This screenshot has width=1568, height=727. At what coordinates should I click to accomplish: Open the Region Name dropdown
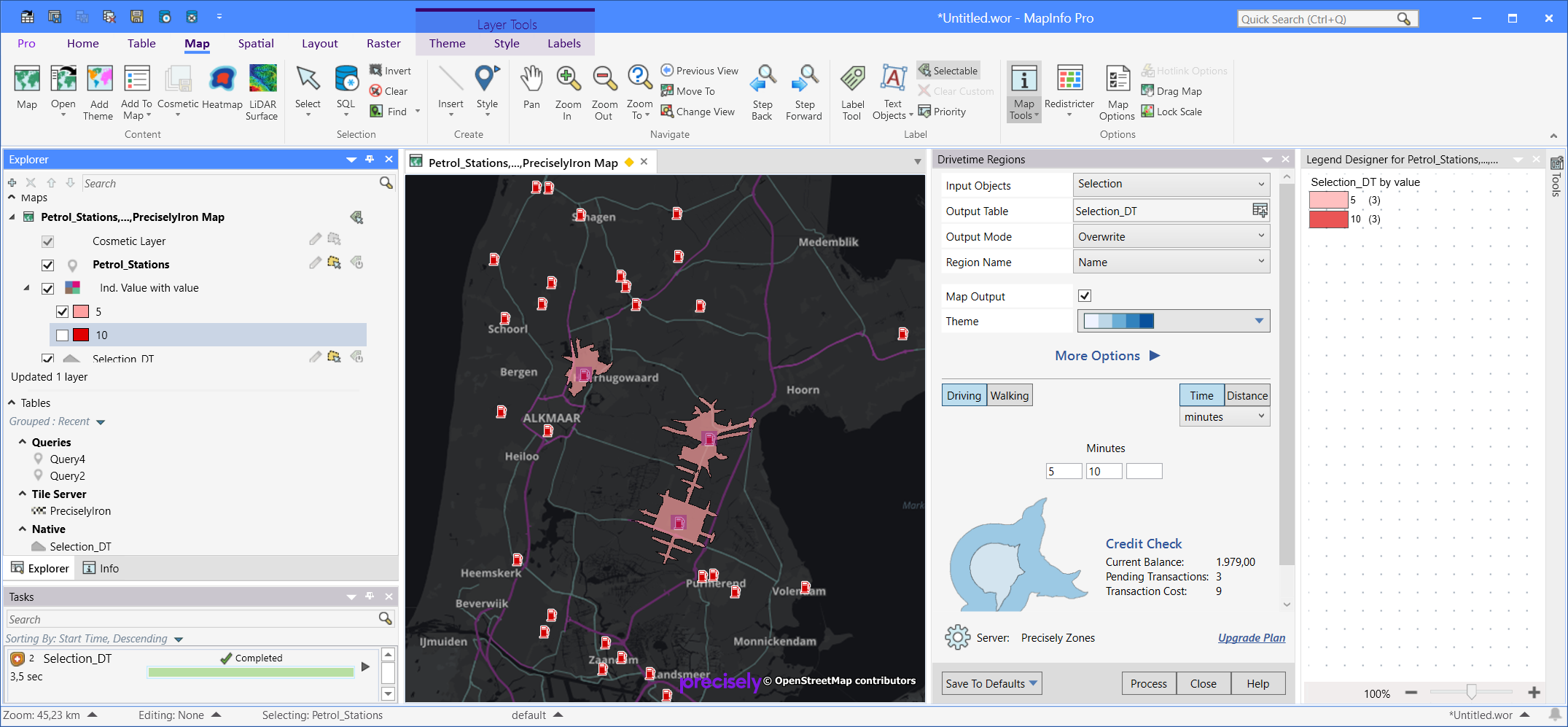click(x=1171, y=262)
